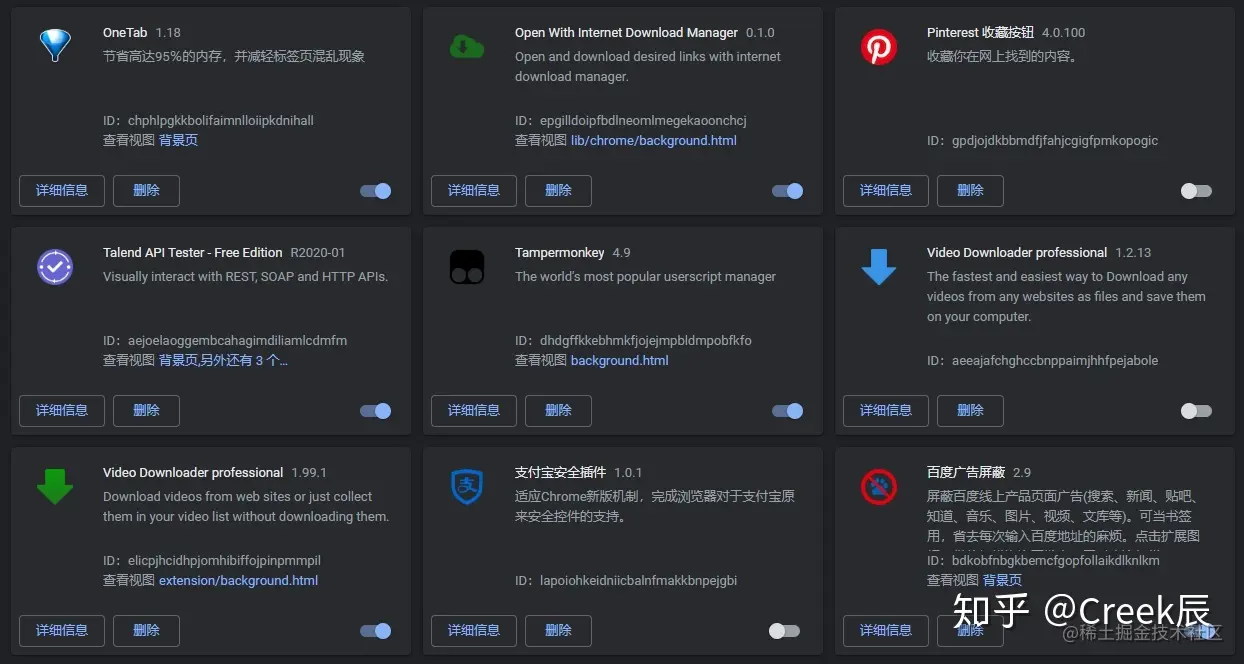The width and height of the screenshot is (1244, 664).
Task: Open Tampermonkey's background.html link
Action: 620,360
